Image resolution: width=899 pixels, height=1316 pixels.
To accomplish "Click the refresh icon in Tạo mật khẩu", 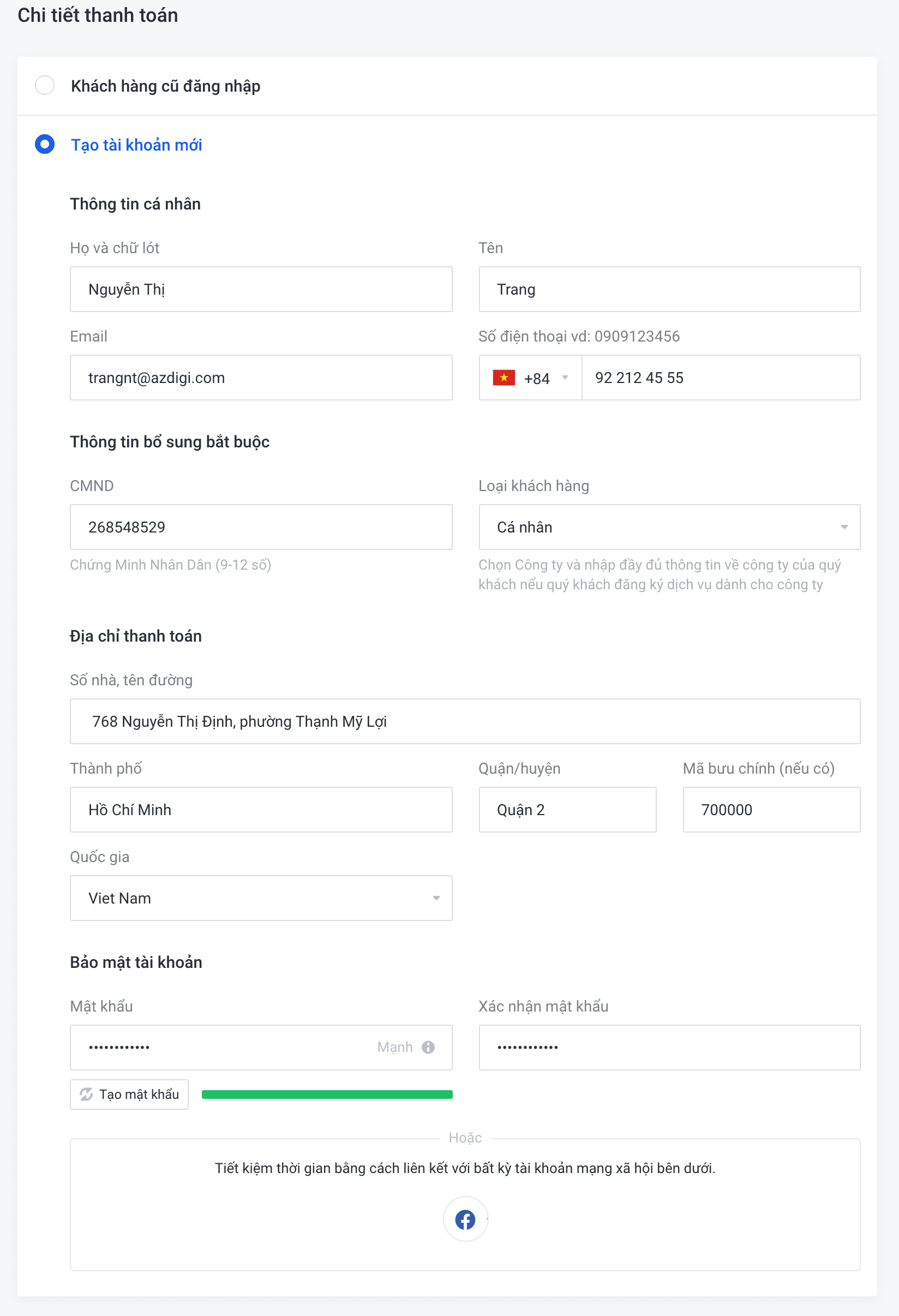I will click(x=86, y=1094).
